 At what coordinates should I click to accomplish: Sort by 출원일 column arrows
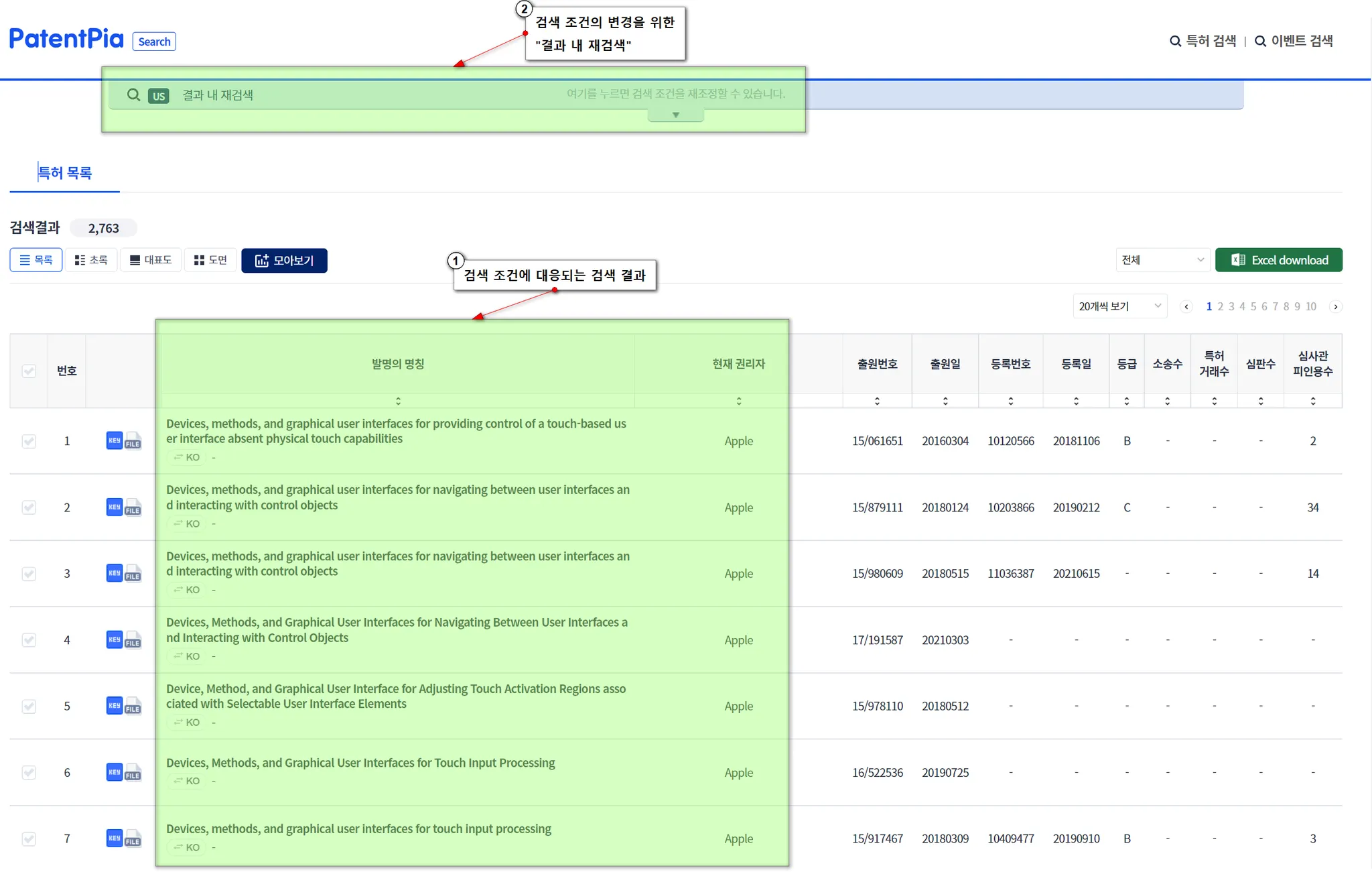(x=945, y=401)
